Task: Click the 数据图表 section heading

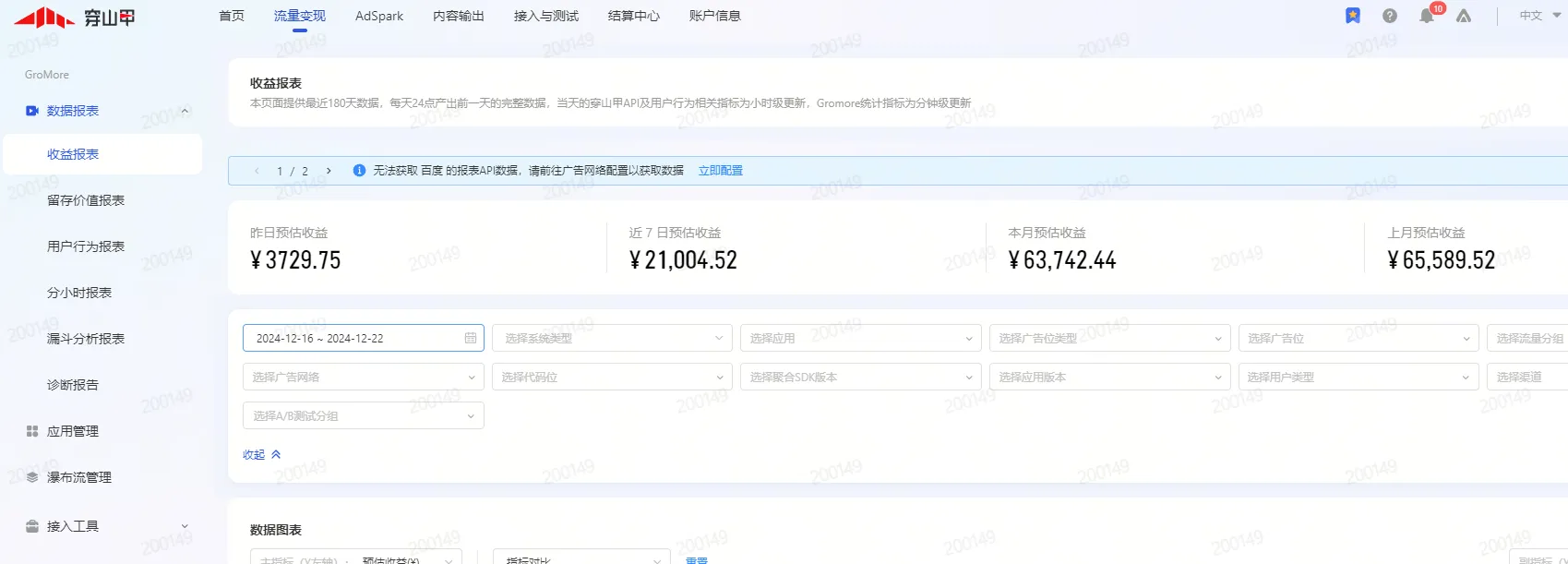Action: point(276,530)
